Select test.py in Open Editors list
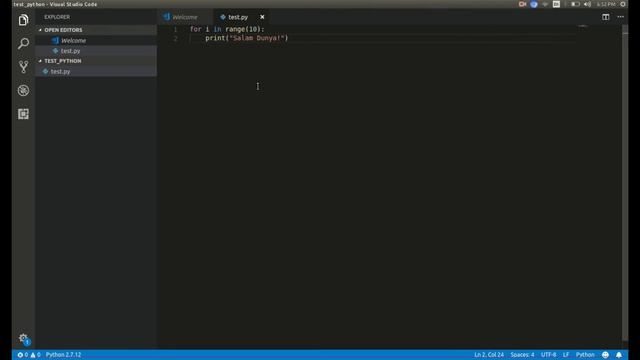The image size is (640, 360). pos(96,51)
